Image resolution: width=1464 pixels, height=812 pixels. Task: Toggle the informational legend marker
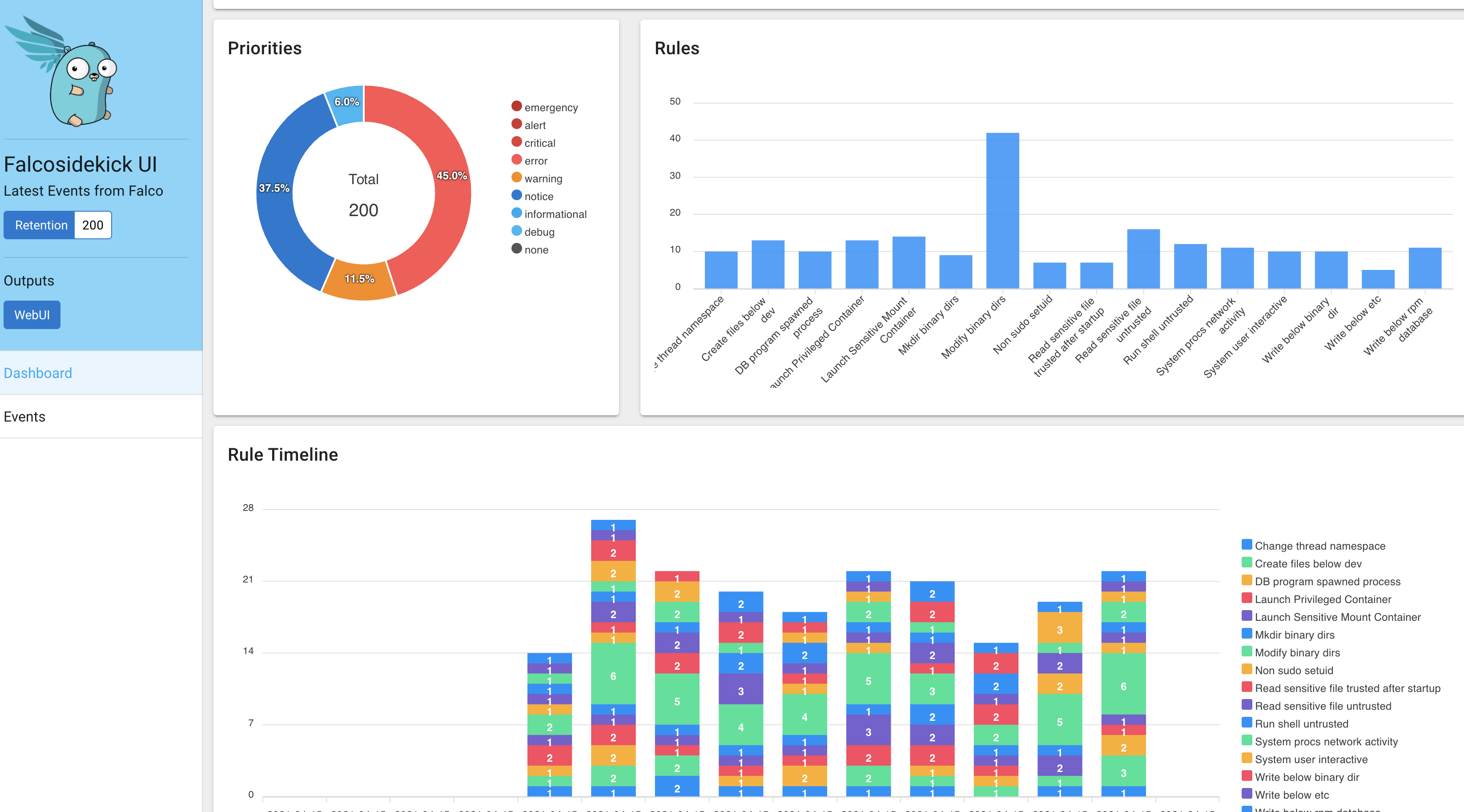point(516,213)
